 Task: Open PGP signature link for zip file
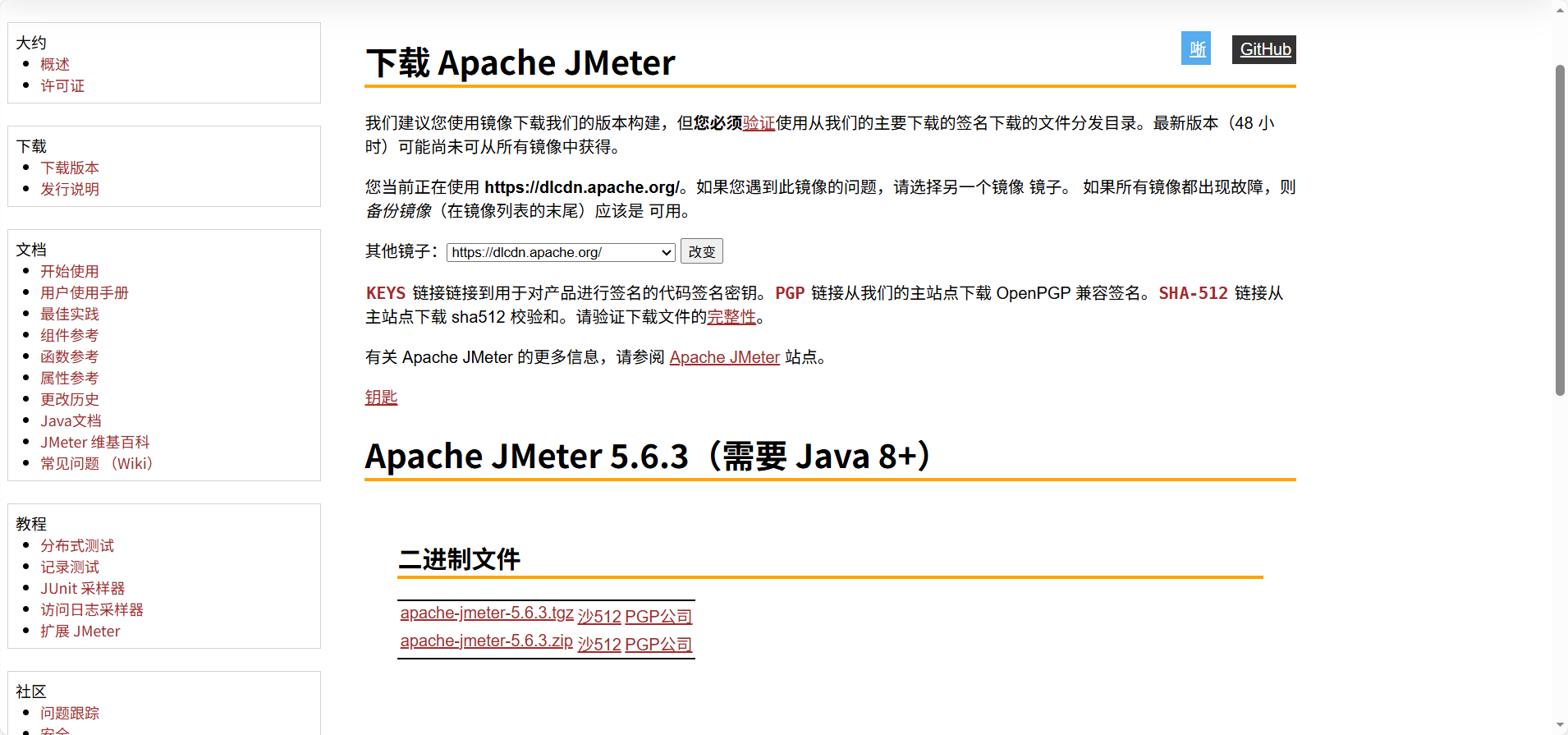(x=658, y=644)
